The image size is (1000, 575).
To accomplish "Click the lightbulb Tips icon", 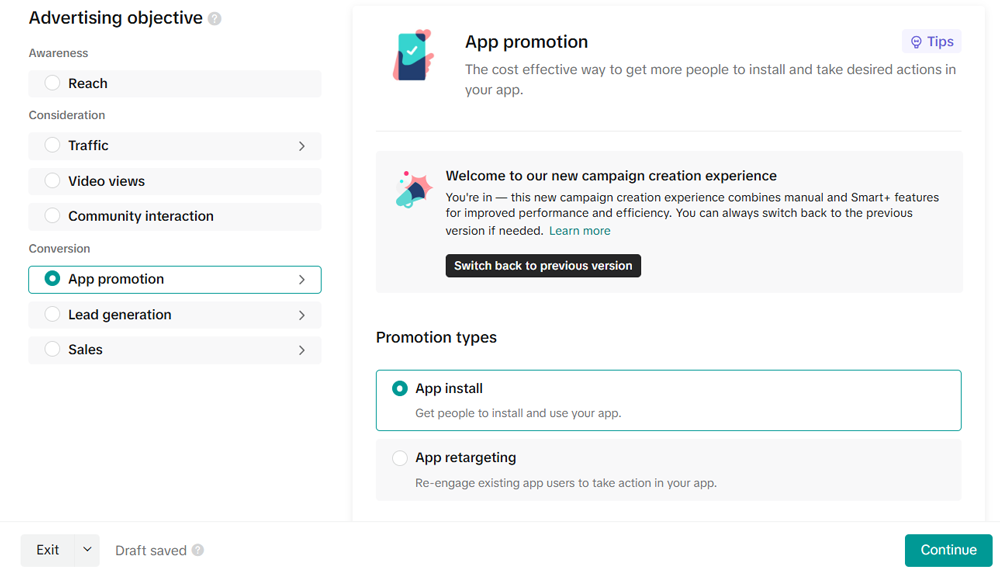I will click(916, 42).
